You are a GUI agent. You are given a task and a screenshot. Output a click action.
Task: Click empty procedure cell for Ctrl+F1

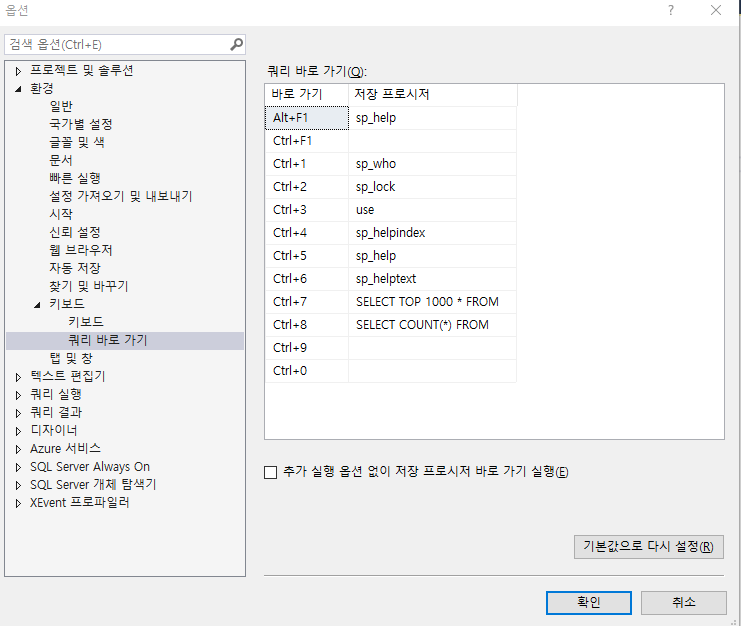tap(432, 141)
